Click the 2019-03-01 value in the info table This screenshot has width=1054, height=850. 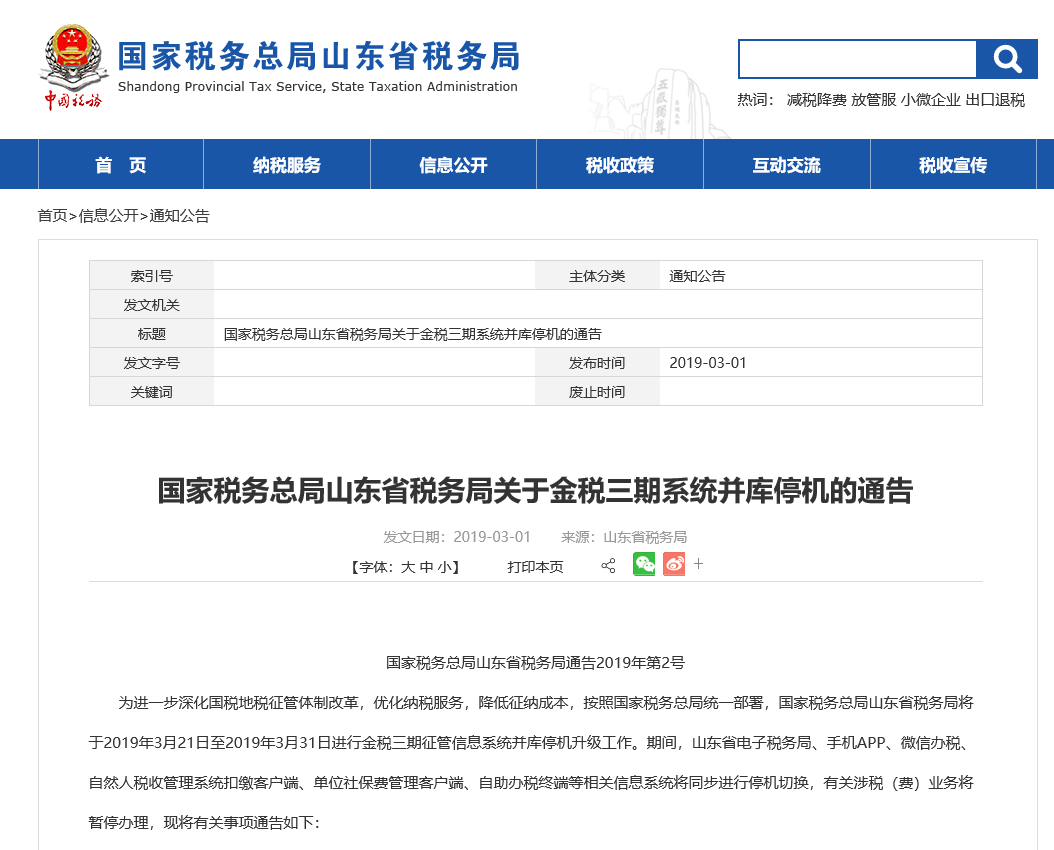708,363
